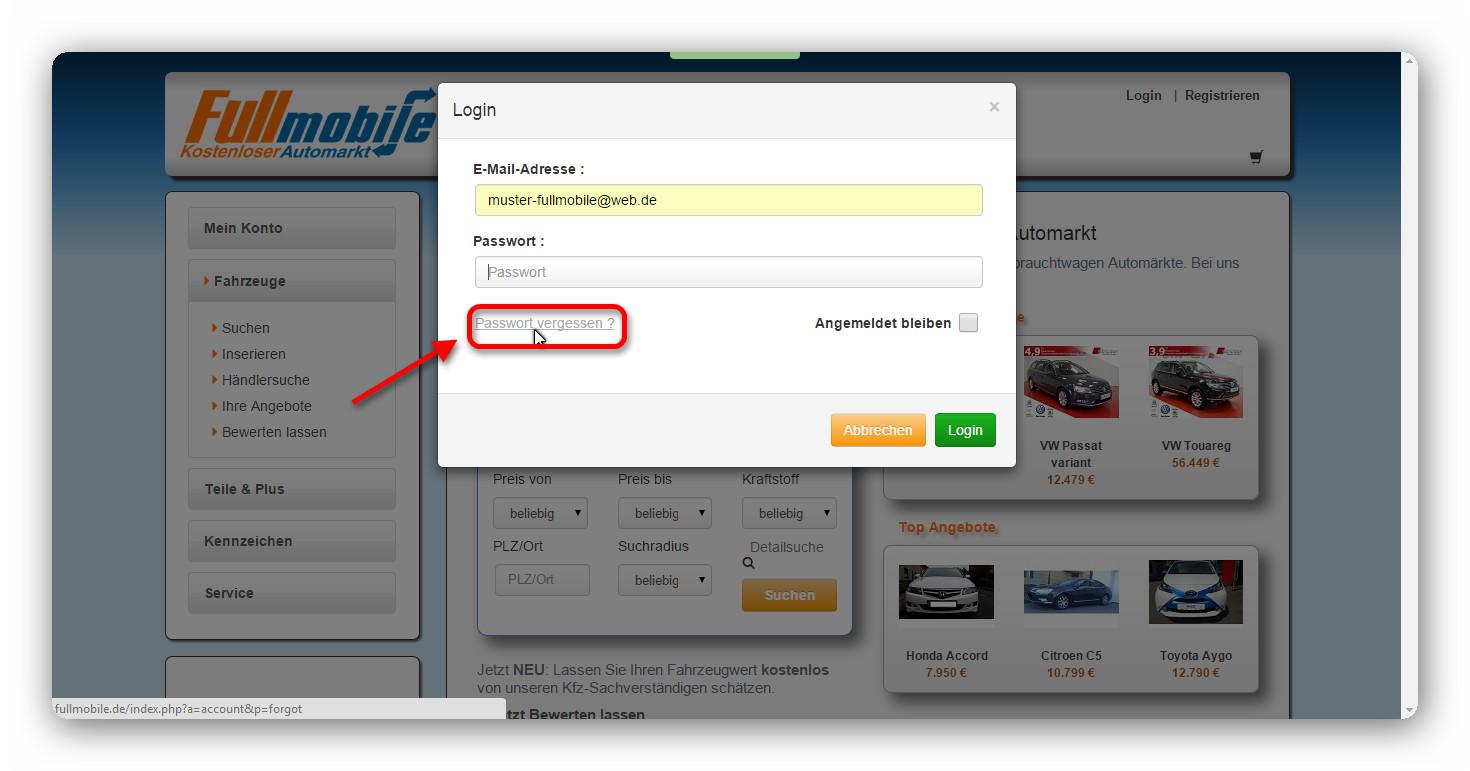Click the magnifier icon under Detailsuche
The height and width of the screenshot is (771, 1470).
tap(748, 564)
